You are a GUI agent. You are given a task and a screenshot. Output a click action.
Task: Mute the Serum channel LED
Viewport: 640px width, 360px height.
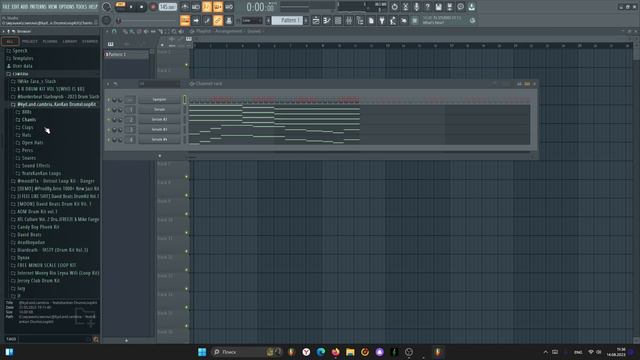coord(109,110)
